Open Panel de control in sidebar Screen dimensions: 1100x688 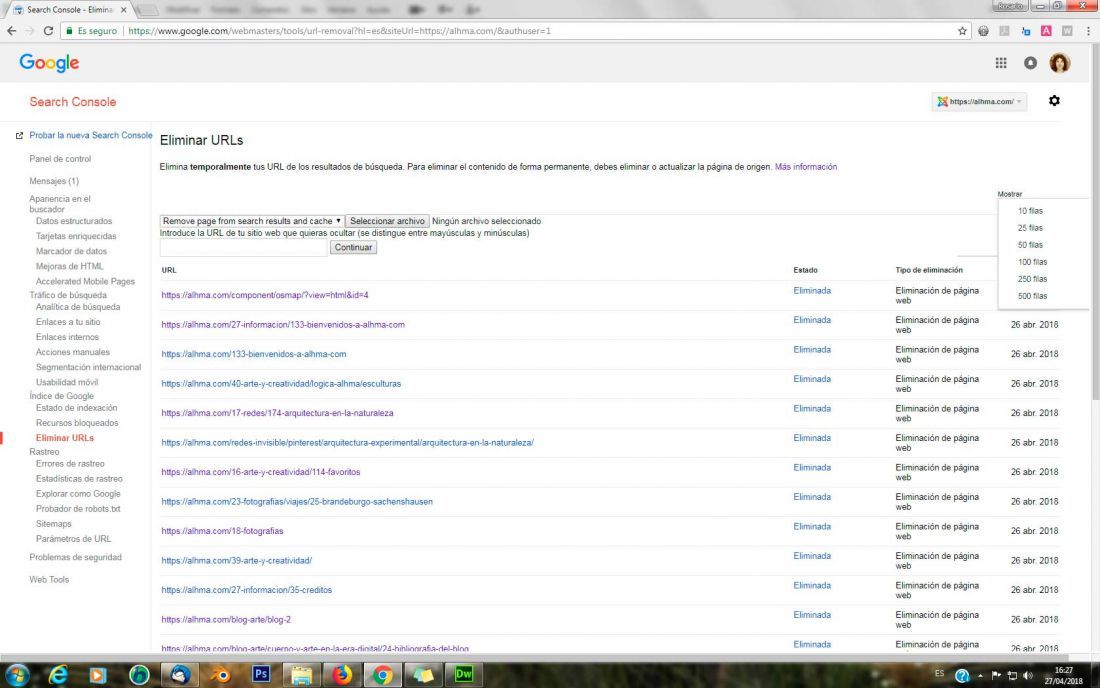point(60,159)
